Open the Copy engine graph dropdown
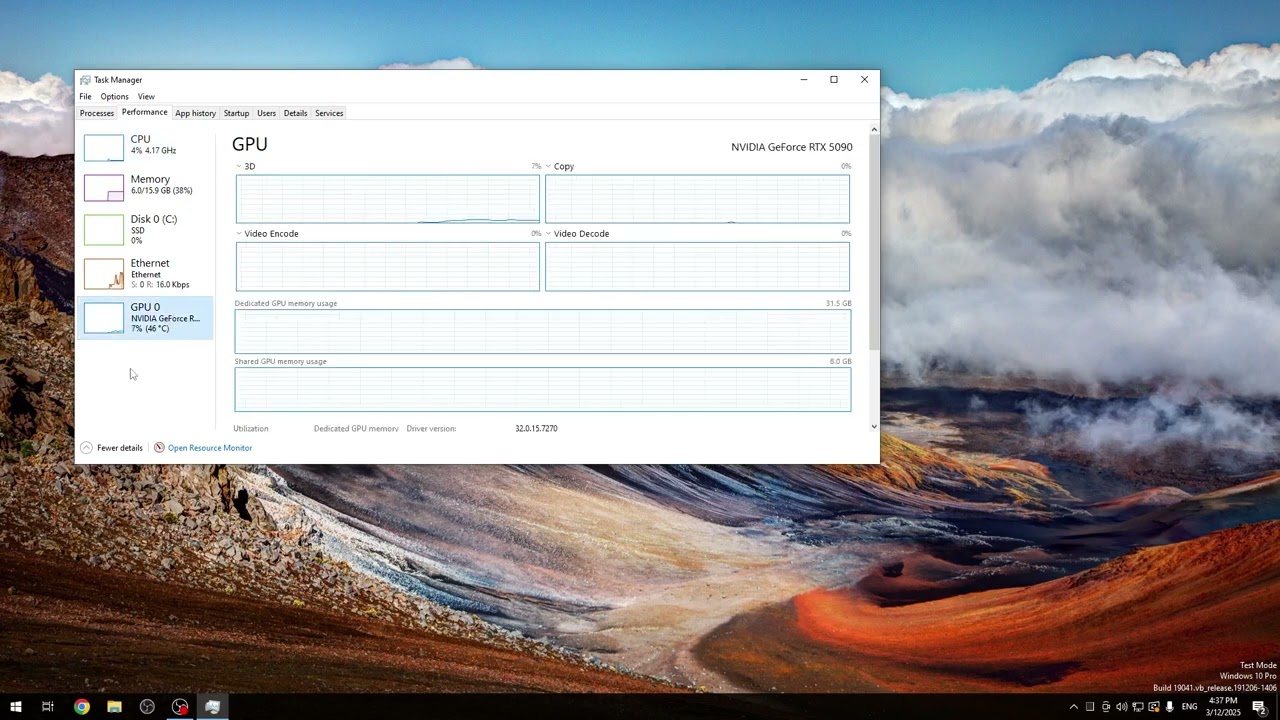 click(x=549, y=167)
